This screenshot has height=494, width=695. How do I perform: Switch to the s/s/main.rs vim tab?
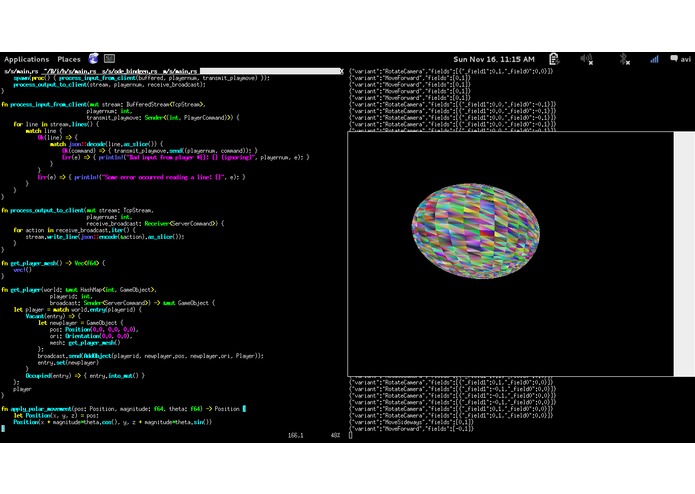[x=21, y=71]
